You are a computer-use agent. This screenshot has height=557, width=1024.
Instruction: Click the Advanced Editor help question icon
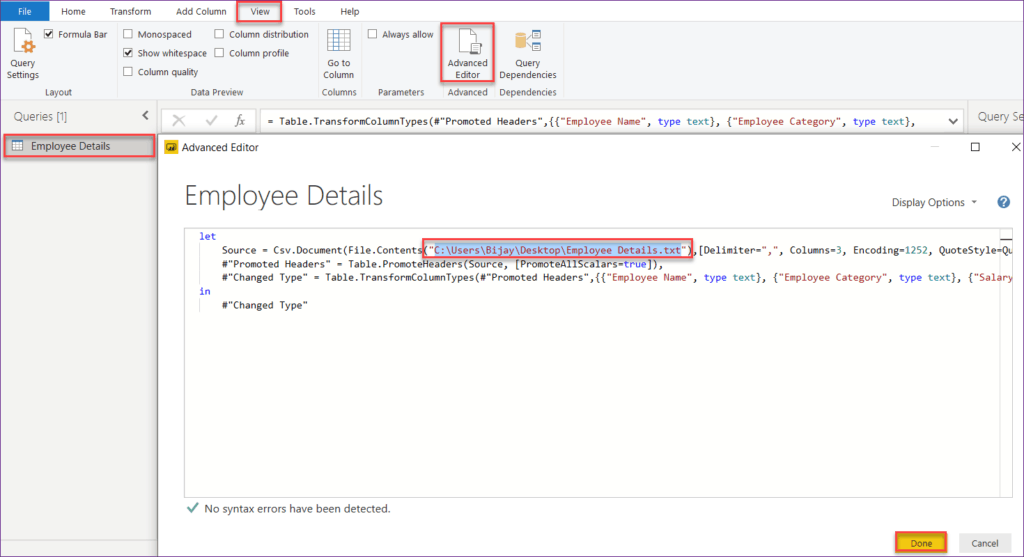(1004, 202)
